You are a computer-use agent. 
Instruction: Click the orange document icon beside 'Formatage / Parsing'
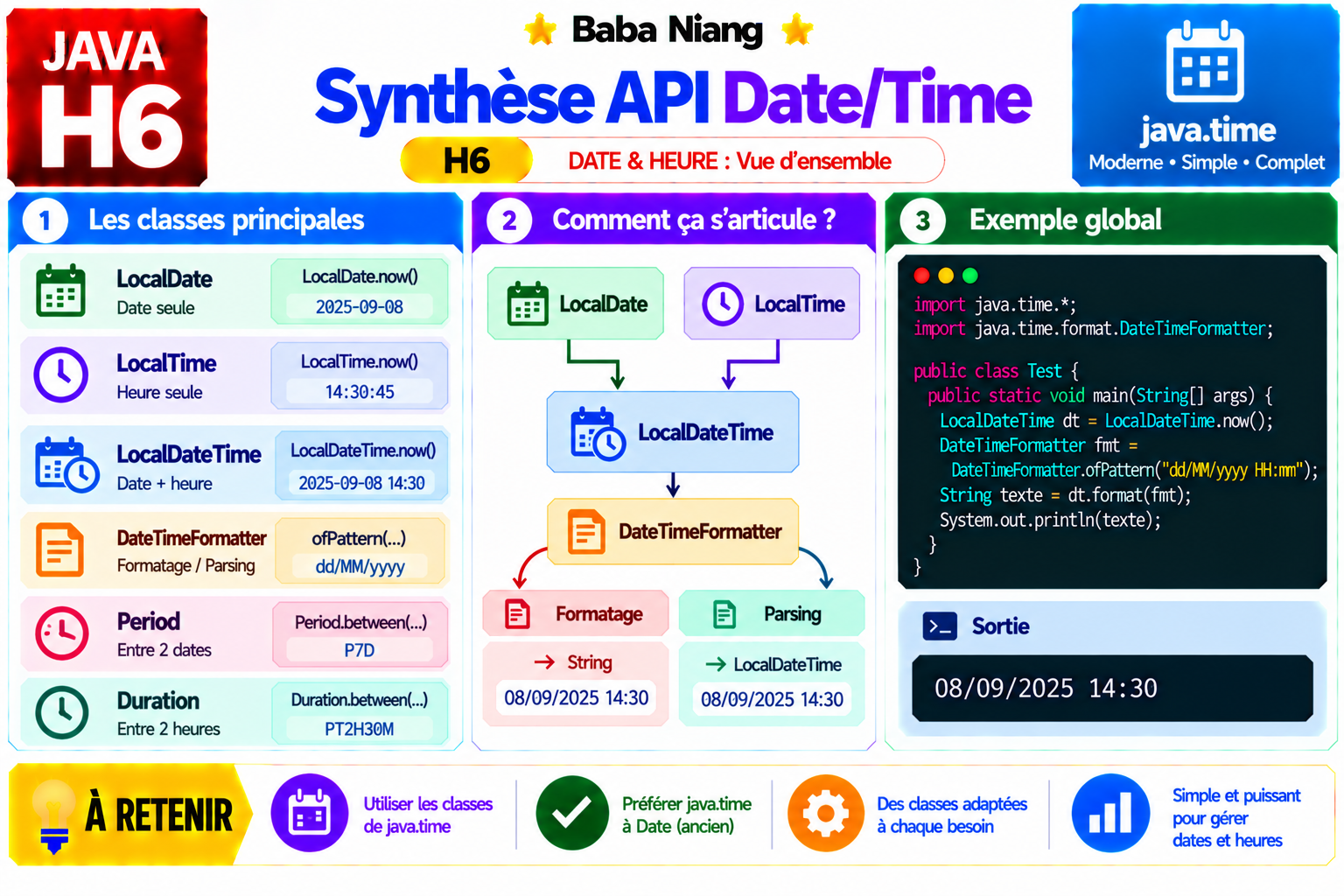tap(59, 549)
